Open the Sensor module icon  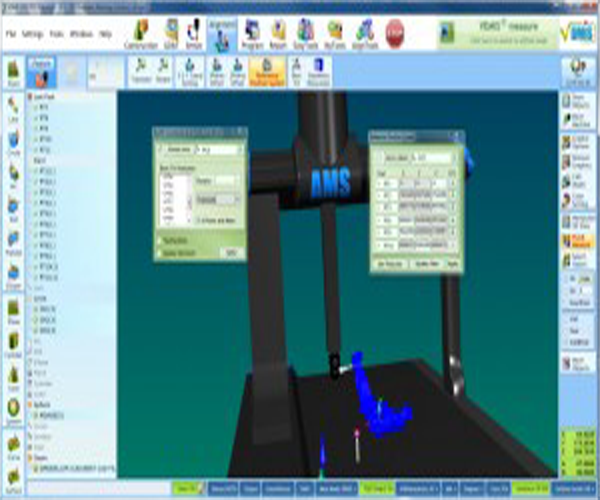[194, 34]
